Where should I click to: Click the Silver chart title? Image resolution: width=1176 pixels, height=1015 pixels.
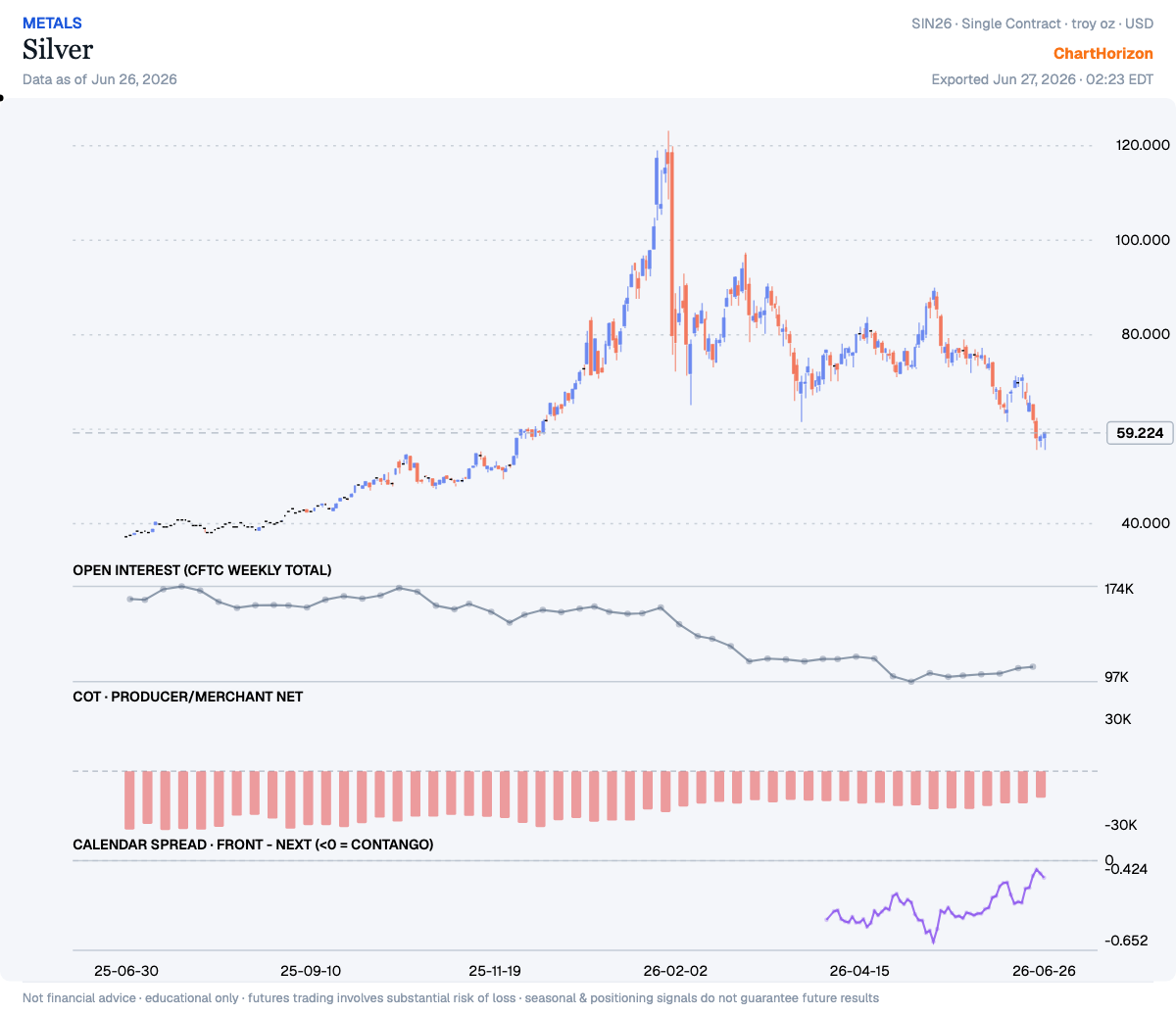click(58, 49)
